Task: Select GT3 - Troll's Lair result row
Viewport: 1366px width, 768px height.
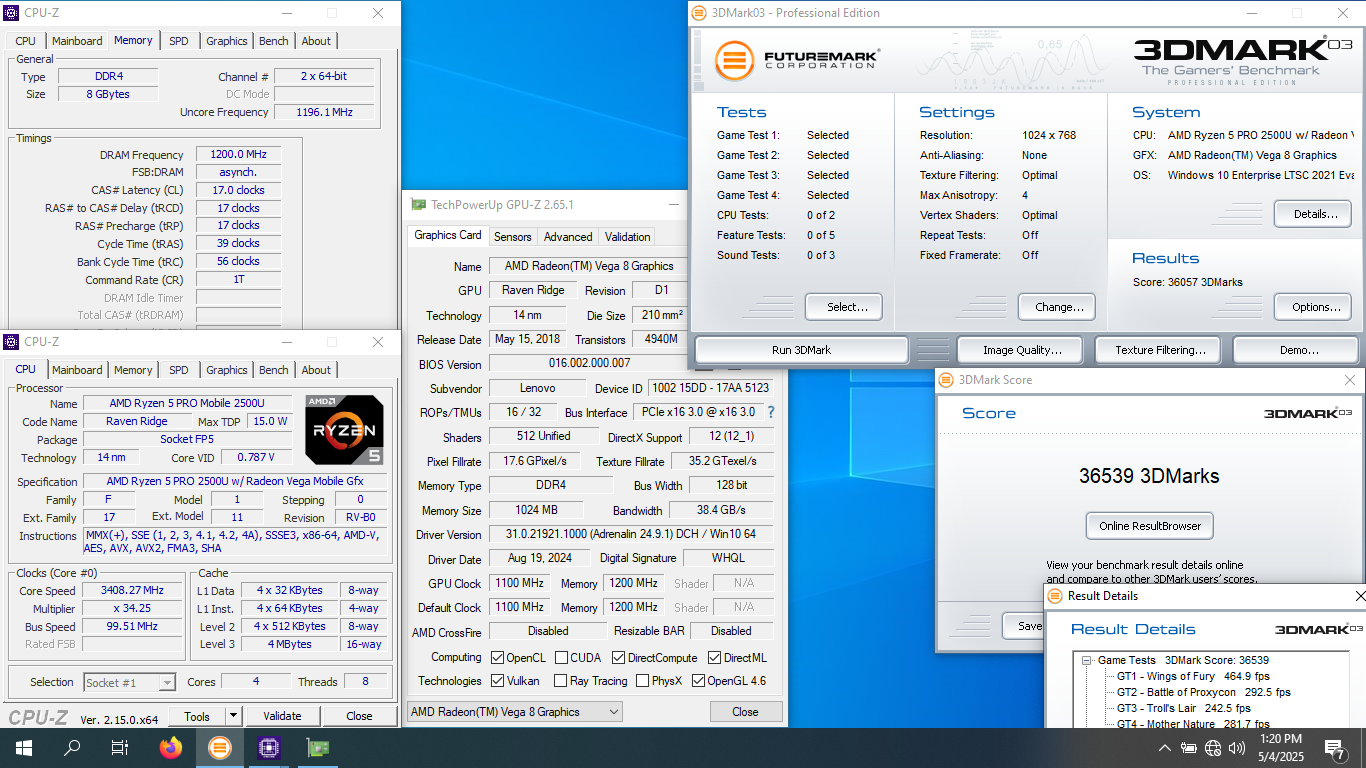Action: [1183, 708]
